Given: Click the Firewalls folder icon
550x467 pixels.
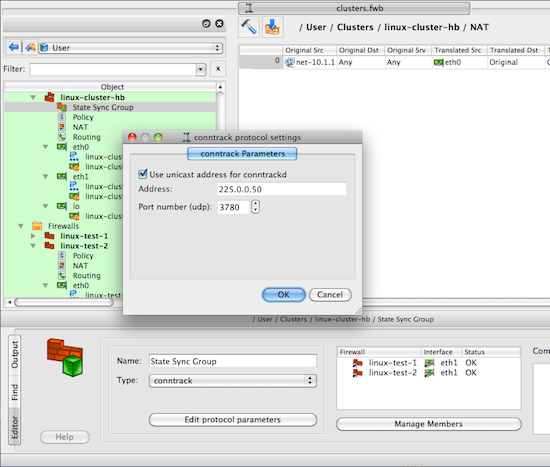Looking at the screenshot, I should pyautogui.click(x=37, y=226).
